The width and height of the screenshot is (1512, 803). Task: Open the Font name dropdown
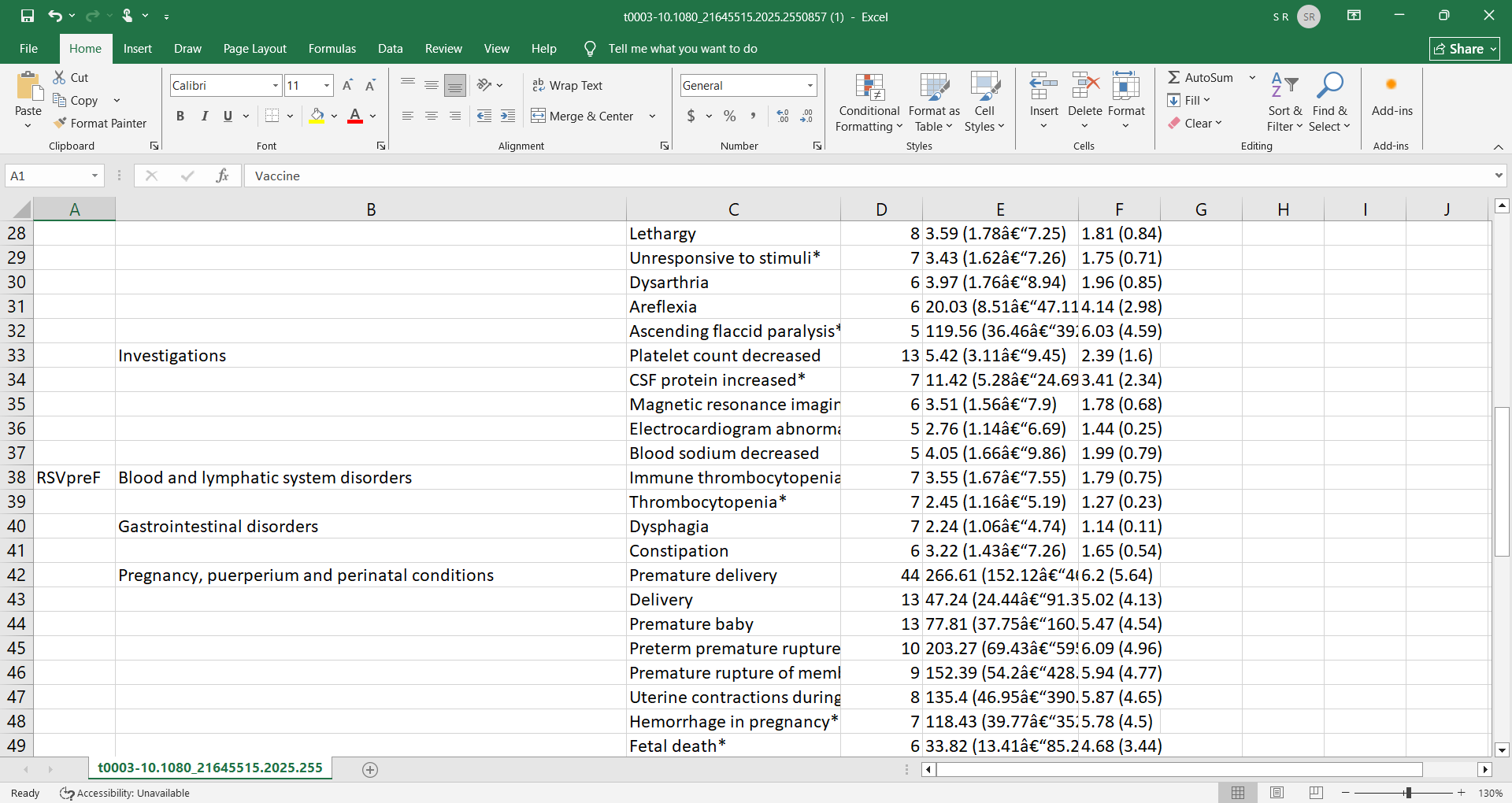click(x=276, y=85)
